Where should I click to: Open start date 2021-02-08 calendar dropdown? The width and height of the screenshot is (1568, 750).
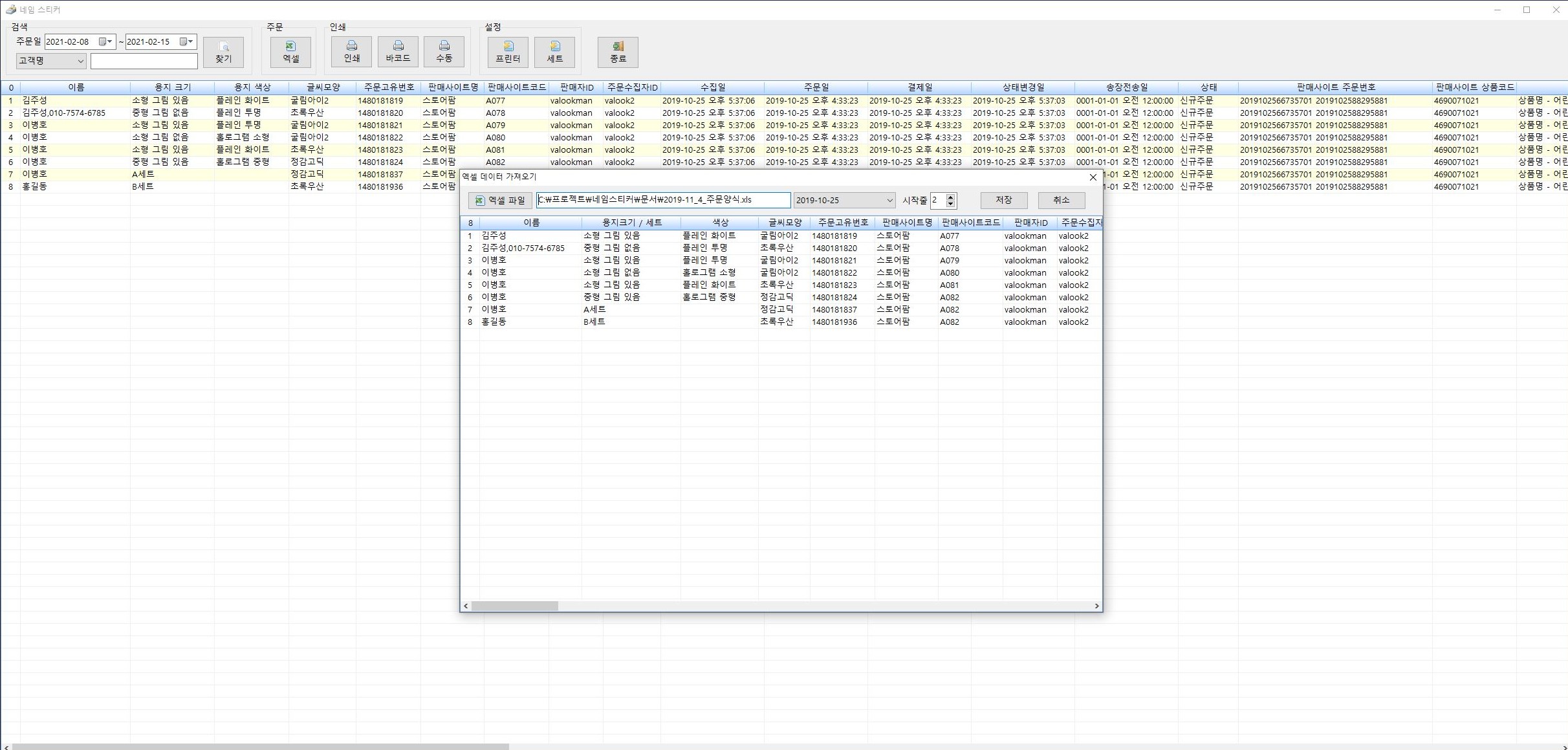(105, 41)
